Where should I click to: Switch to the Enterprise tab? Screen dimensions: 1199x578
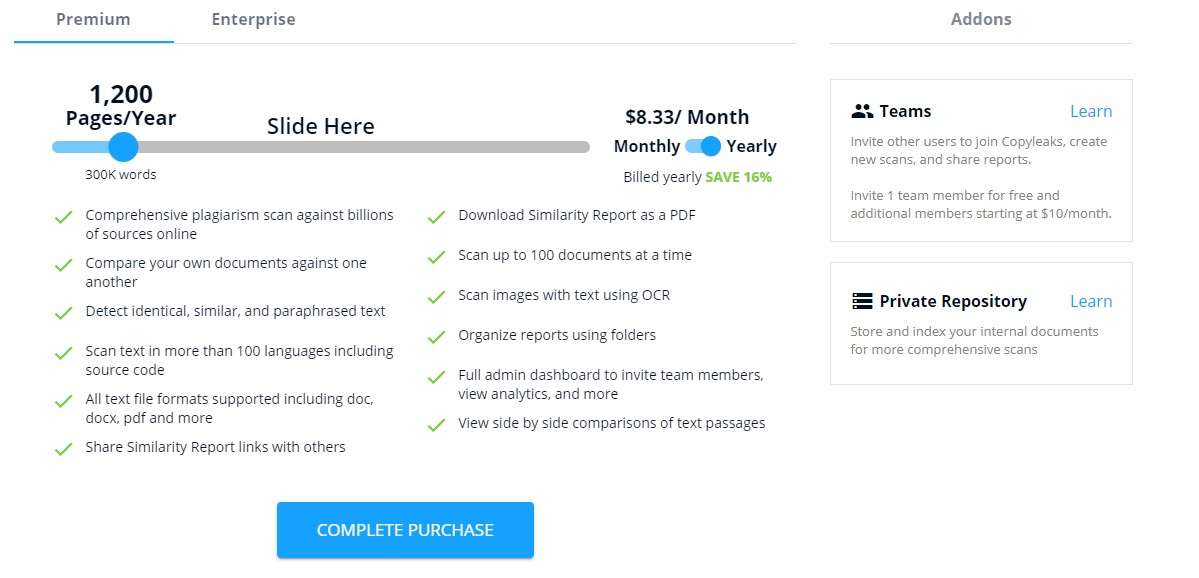[252, 18]
